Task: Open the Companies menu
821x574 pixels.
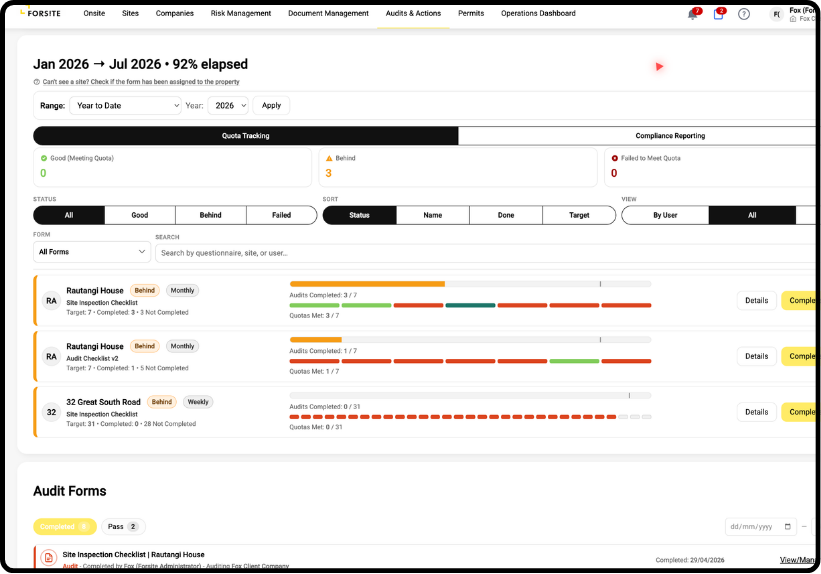Action: [175, 13]
